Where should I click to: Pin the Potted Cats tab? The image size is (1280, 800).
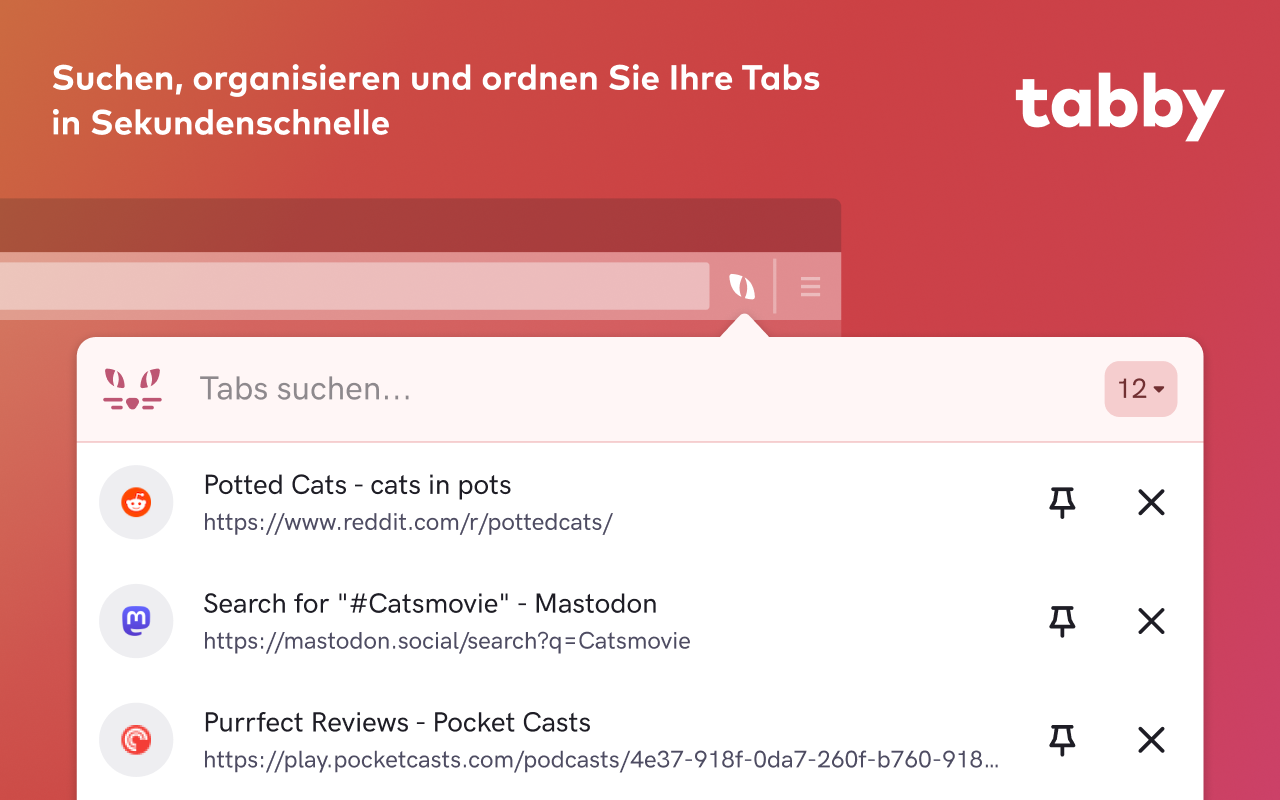[1062, 502]
